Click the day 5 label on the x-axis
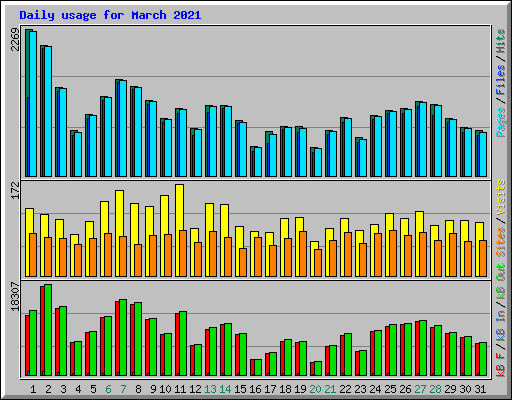The height and width of the screenshot is (400, 512). pos(93,389)
